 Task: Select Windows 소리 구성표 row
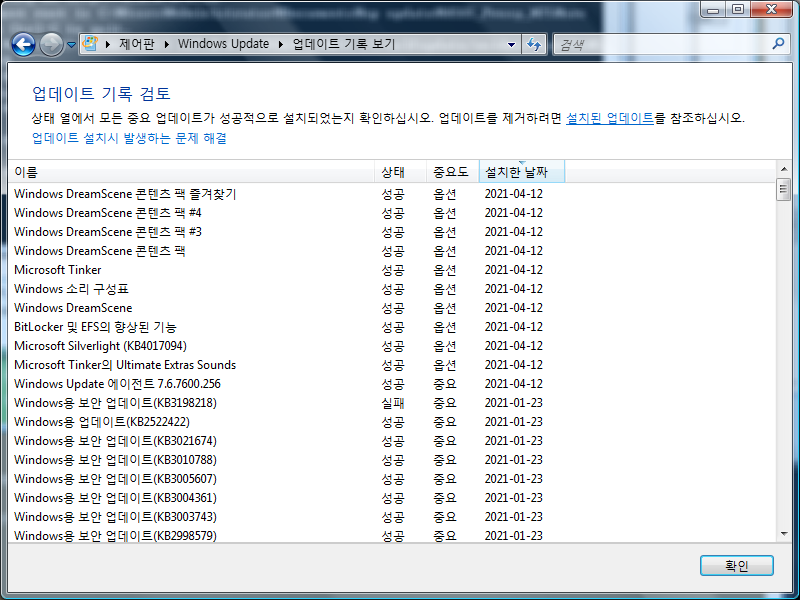tap(392, 289)
